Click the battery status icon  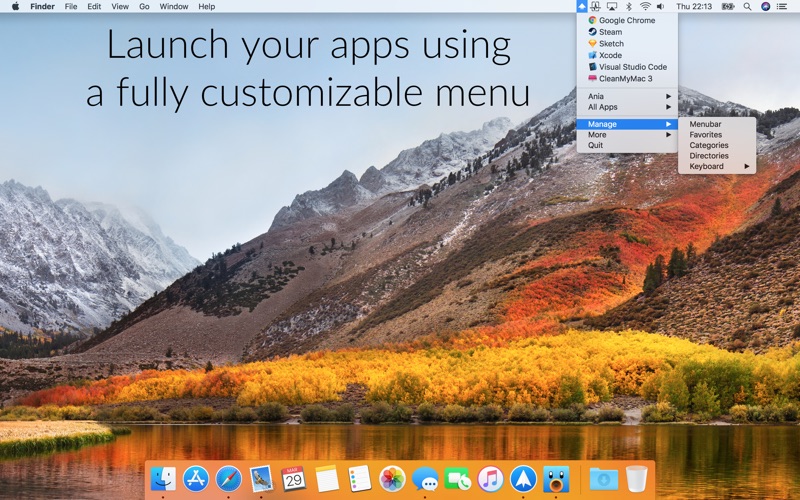[x=728, y=6]
